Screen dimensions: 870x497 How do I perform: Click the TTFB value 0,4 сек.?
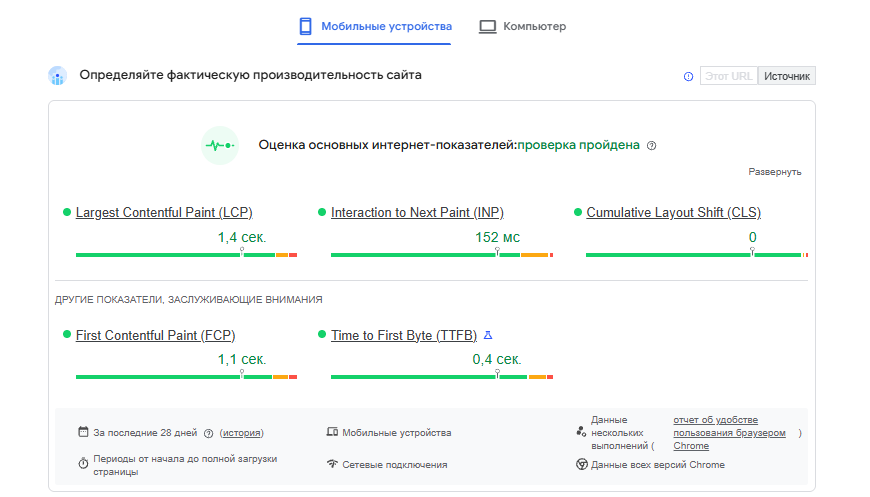click(497, 359)
